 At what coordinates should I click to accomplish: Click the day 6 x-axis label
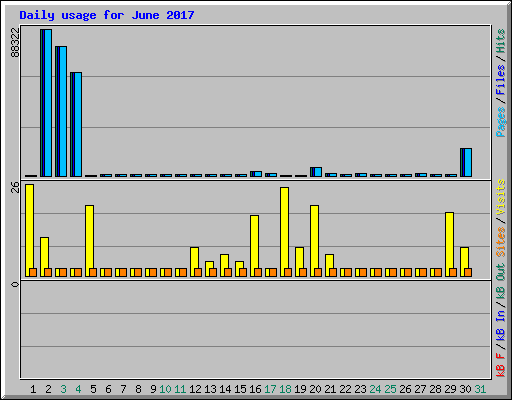point(108,389)
